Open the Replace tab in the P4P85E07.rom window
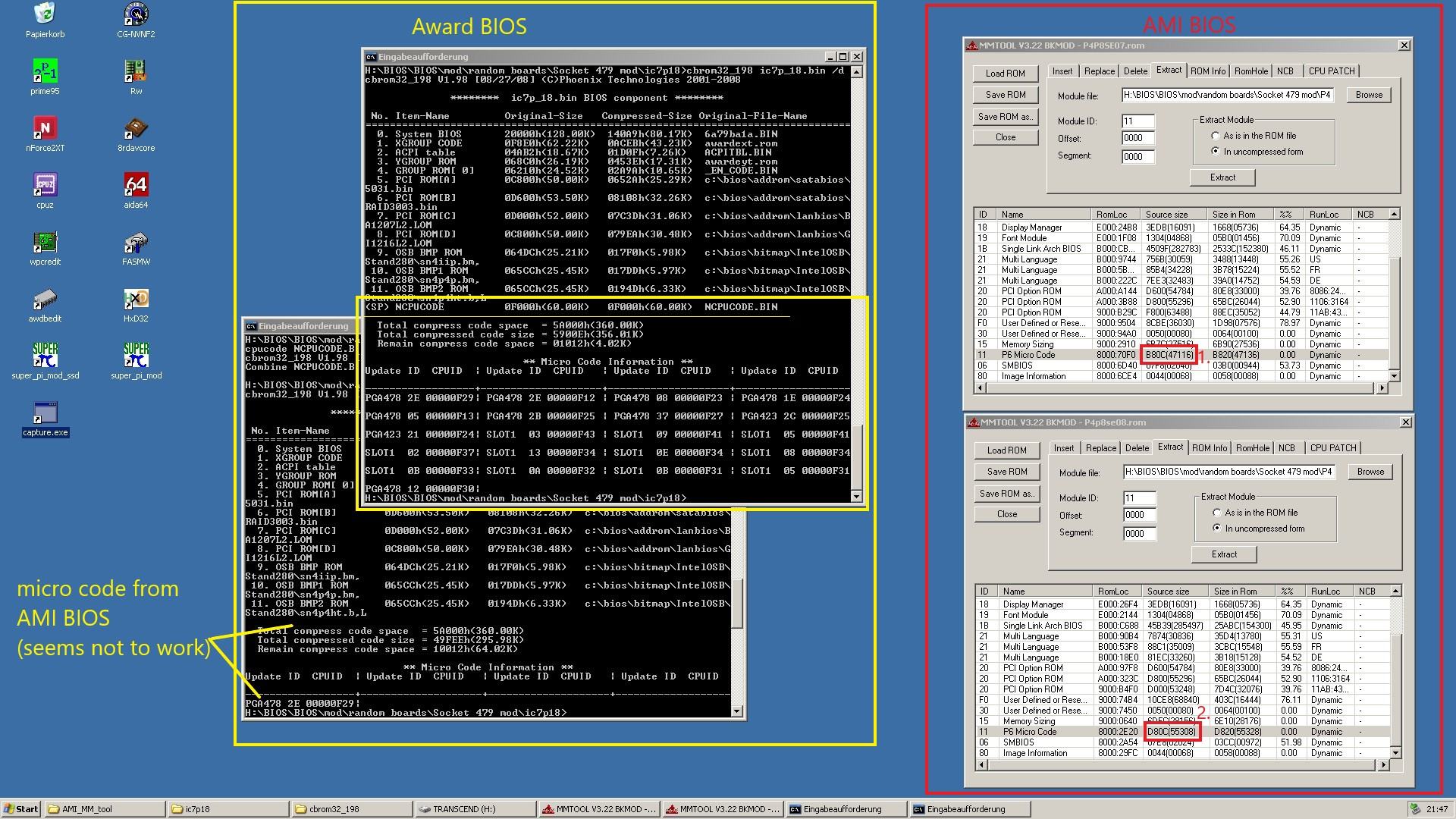1456x819 pixels. (1099, 71)
